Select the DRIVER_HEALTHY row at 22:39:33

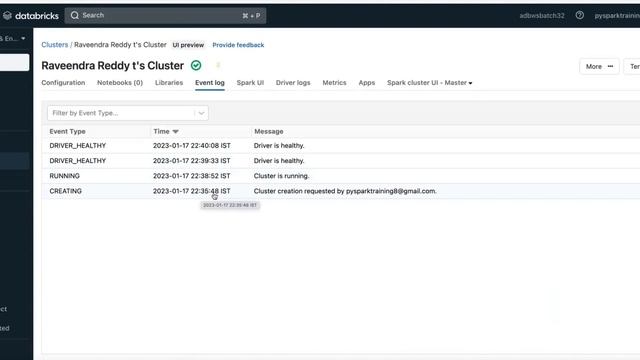(x=341, y=160)
